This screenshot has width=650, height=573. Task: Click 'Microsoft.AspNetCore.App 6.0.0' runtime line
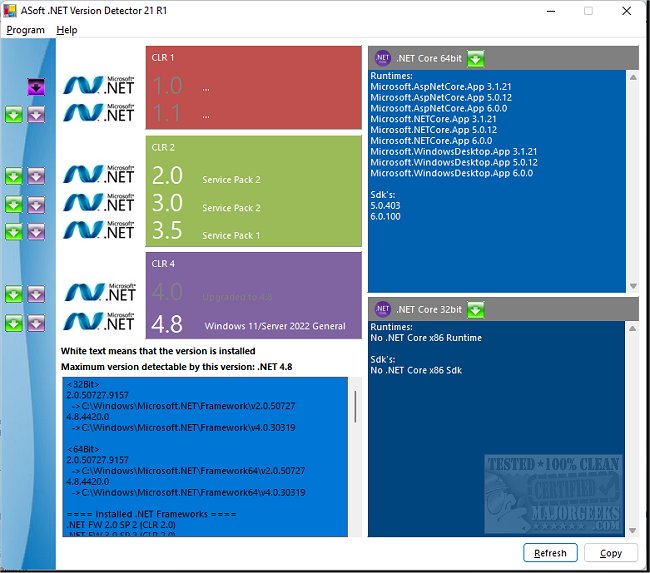pyautogui.click(x=439, y=108)
